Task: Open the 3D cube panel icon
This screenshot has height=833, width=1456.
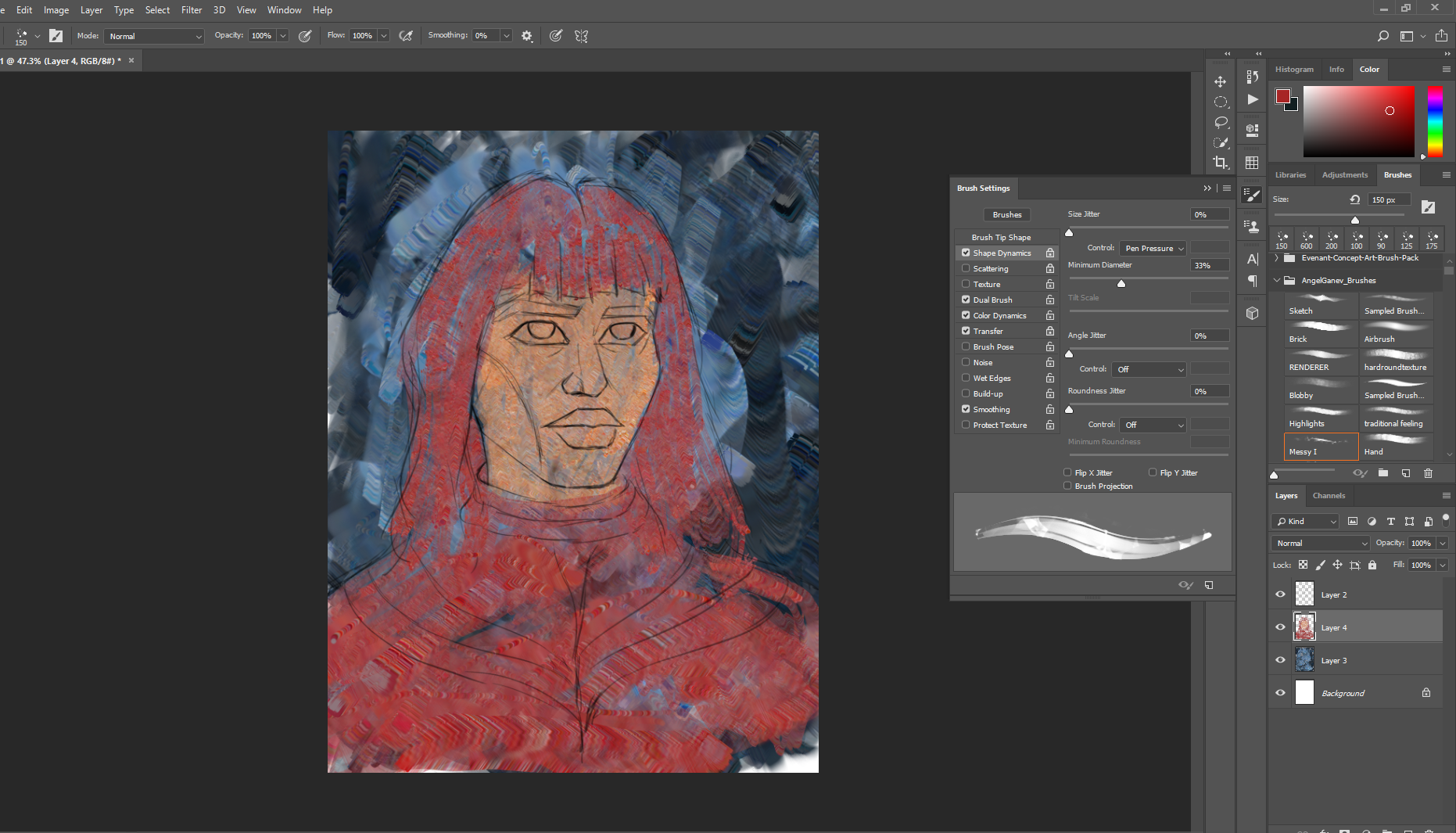Action: (1252, 313)
